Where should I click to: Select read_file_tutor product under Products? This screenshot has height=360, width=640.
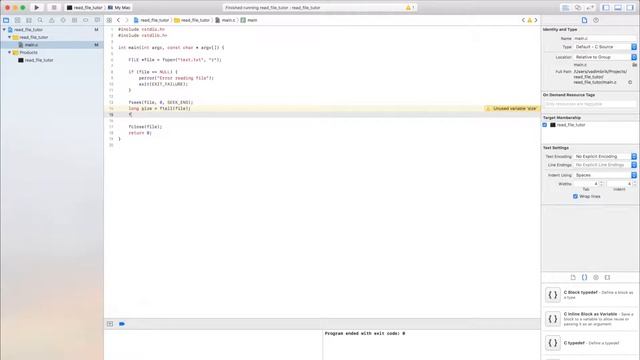pos(36,60)
